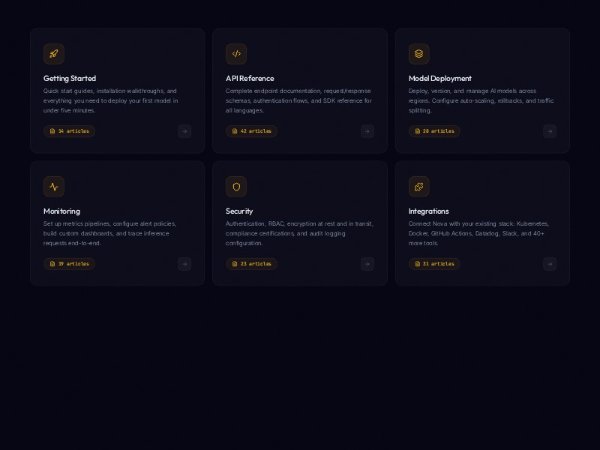Click the code brackets icon for API Reference

click(x=236, y=54)
